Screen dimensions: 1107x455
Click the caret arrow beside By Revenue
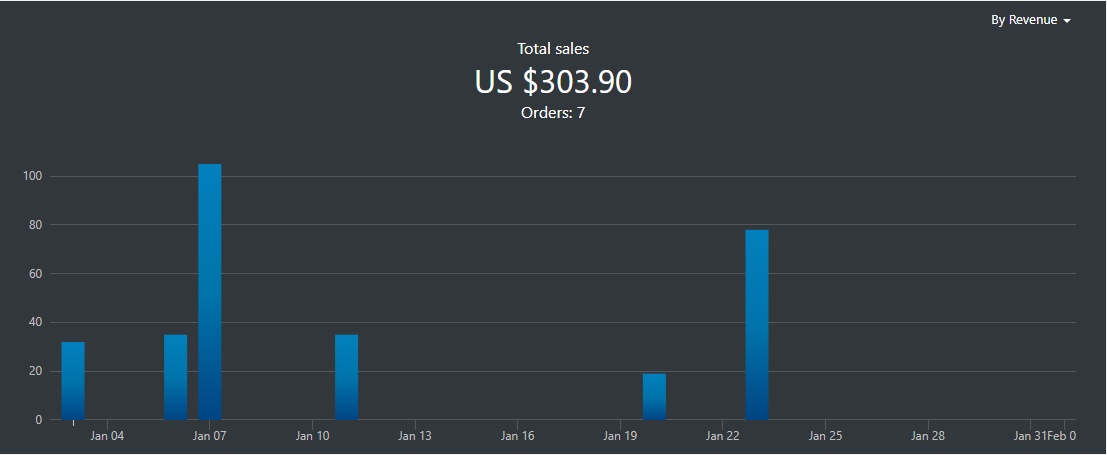point(1068,21)
